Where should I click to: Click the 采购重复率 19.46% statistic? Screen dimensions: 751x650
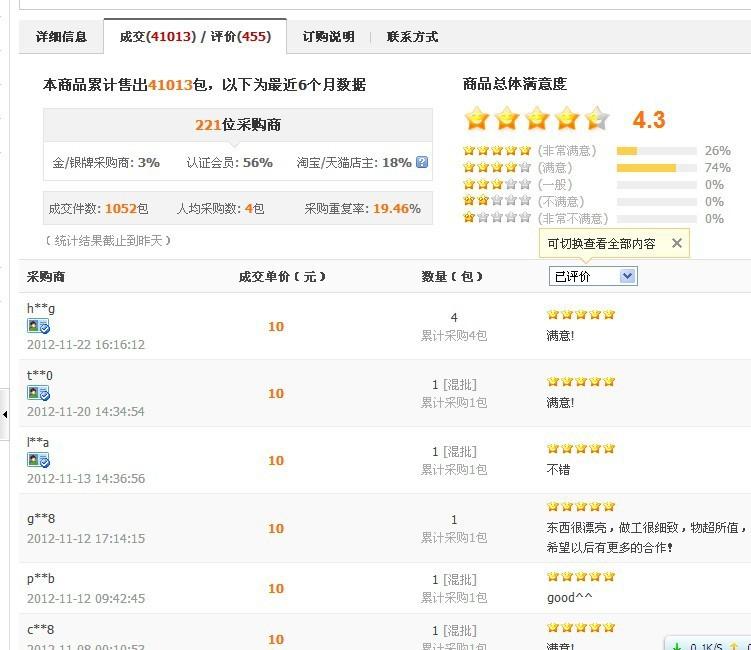[362, 209]
